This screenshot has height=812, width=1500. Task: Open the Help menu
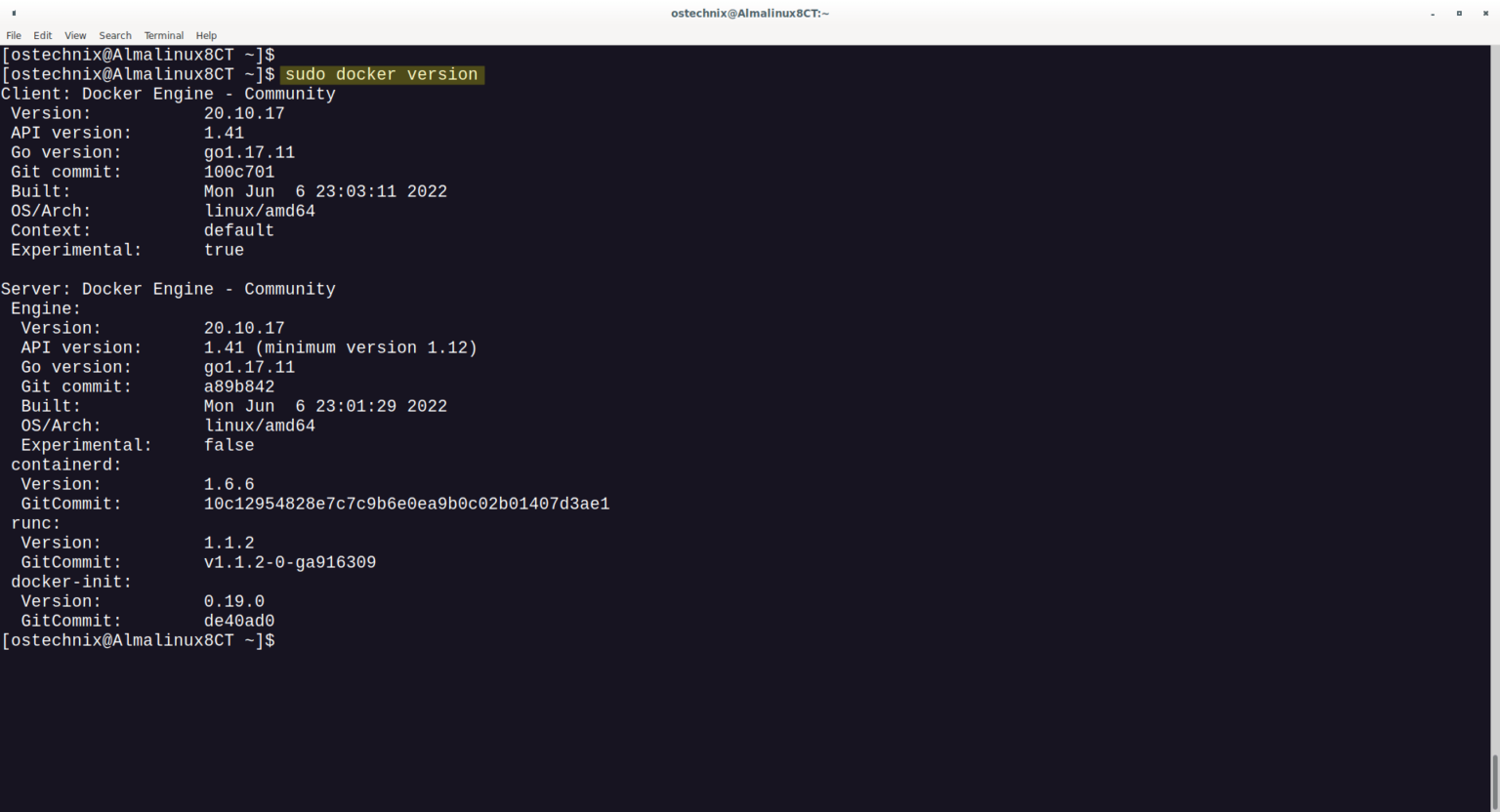(x=206, y=35)
